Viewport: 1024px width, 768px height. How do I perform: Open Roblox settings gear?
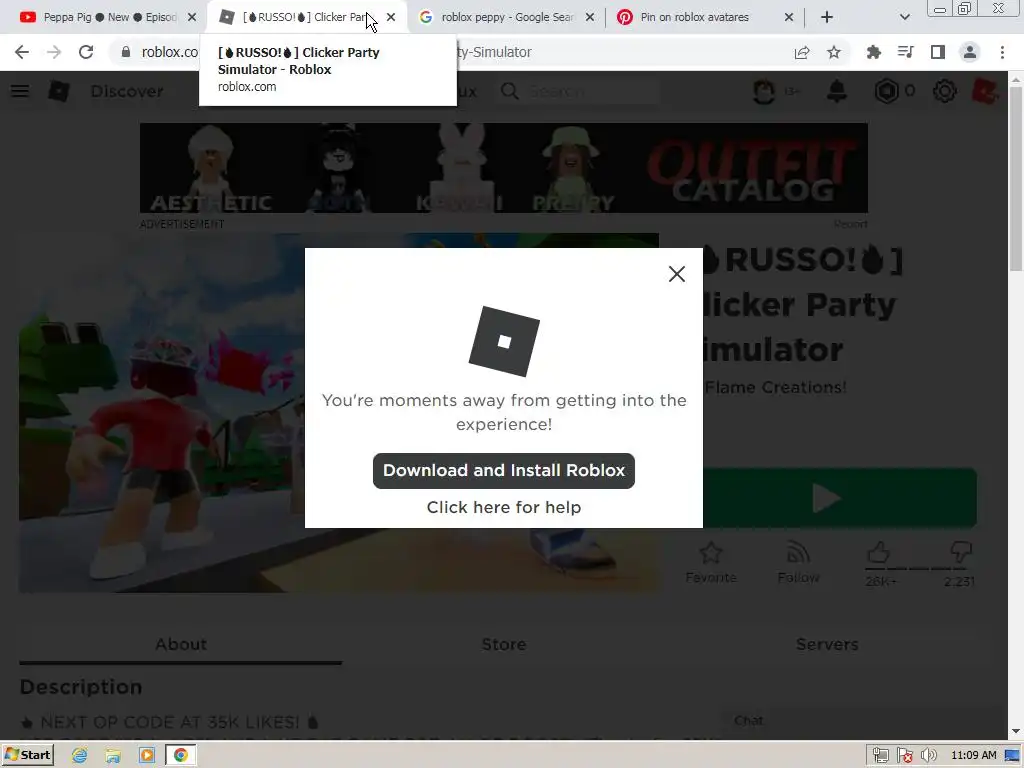pos(944,91)
